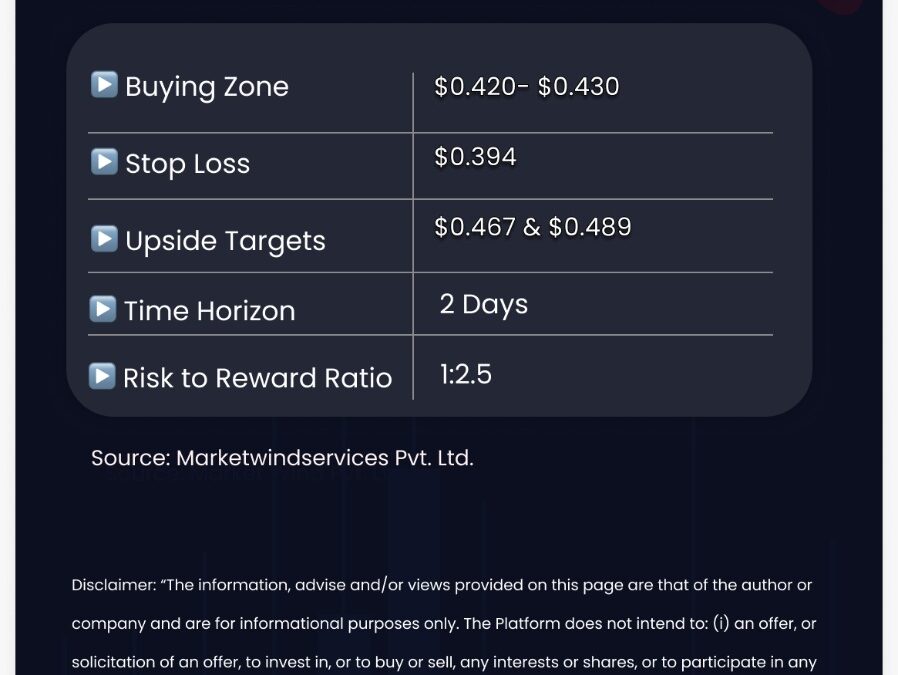
Task: Click the play icon beside Buying Zone
Action: click(x=104, y=85)
